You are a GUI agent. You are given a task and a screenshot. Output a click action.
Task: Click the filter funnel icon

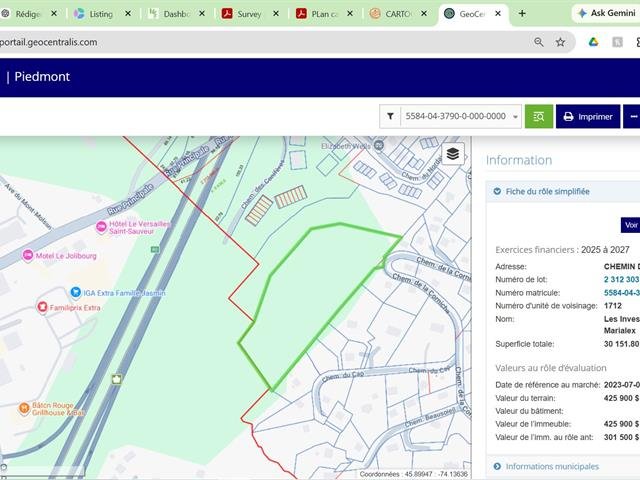coord(390,116)
